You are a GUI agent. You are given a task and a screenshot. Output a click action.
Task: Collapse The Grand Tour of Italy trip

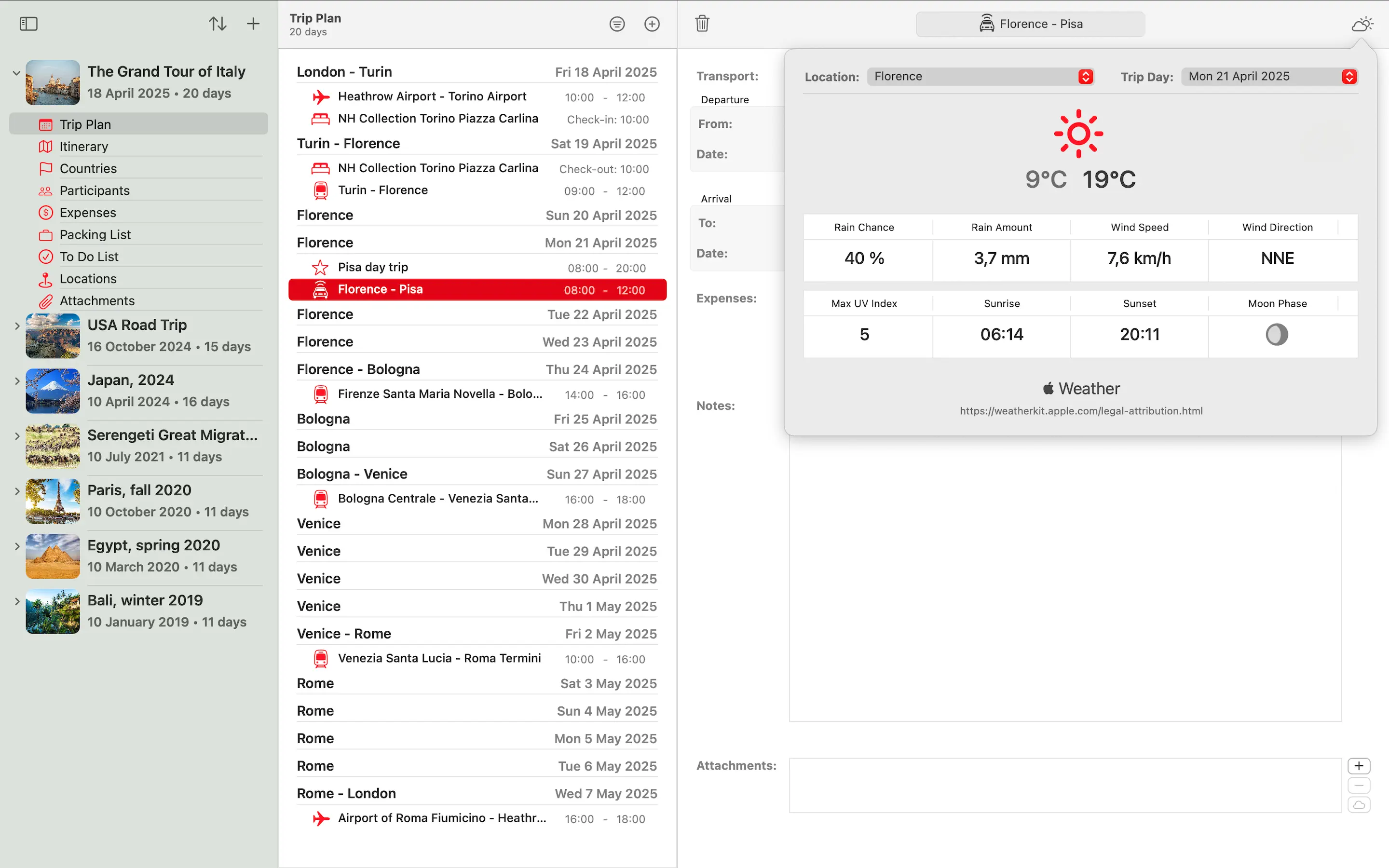[16, 73]
